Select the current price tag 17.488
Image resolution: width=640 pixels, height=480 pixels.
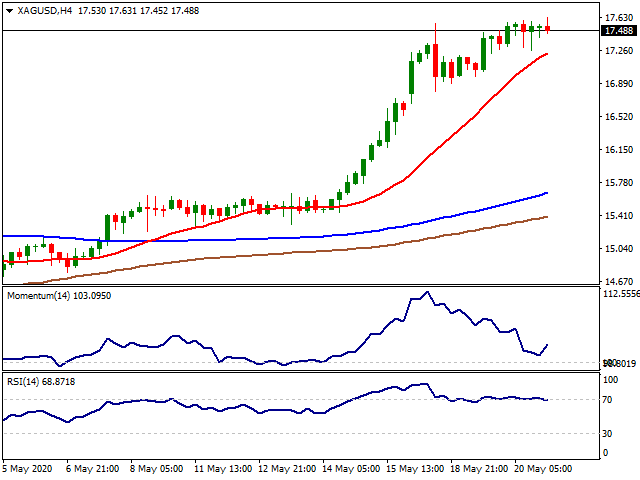tap(619, 31)
